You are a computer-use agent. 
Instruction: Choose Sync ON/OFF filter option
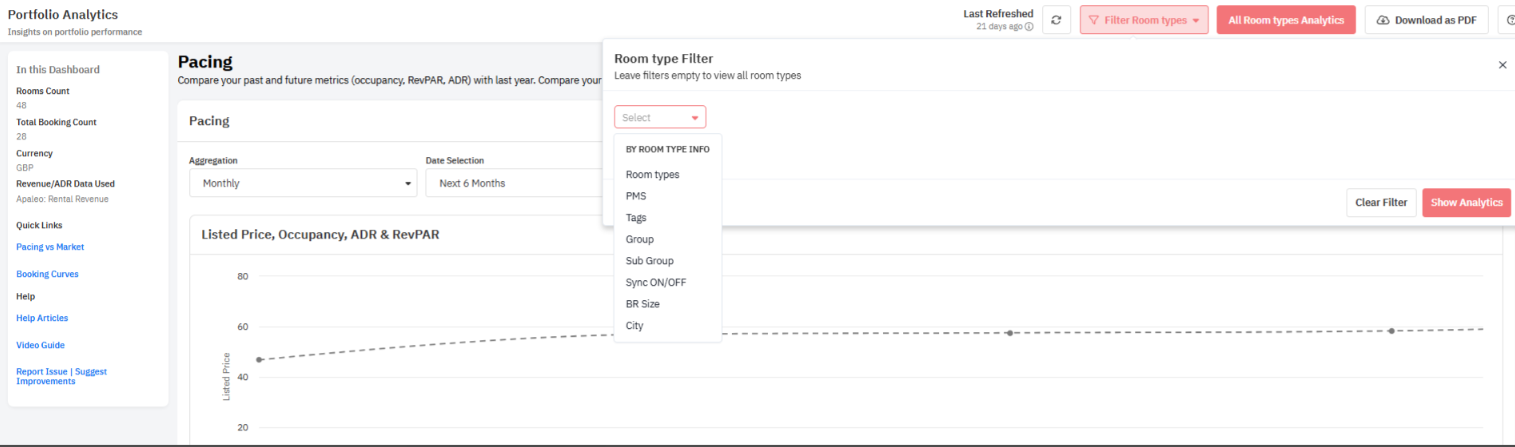[655, 283]
